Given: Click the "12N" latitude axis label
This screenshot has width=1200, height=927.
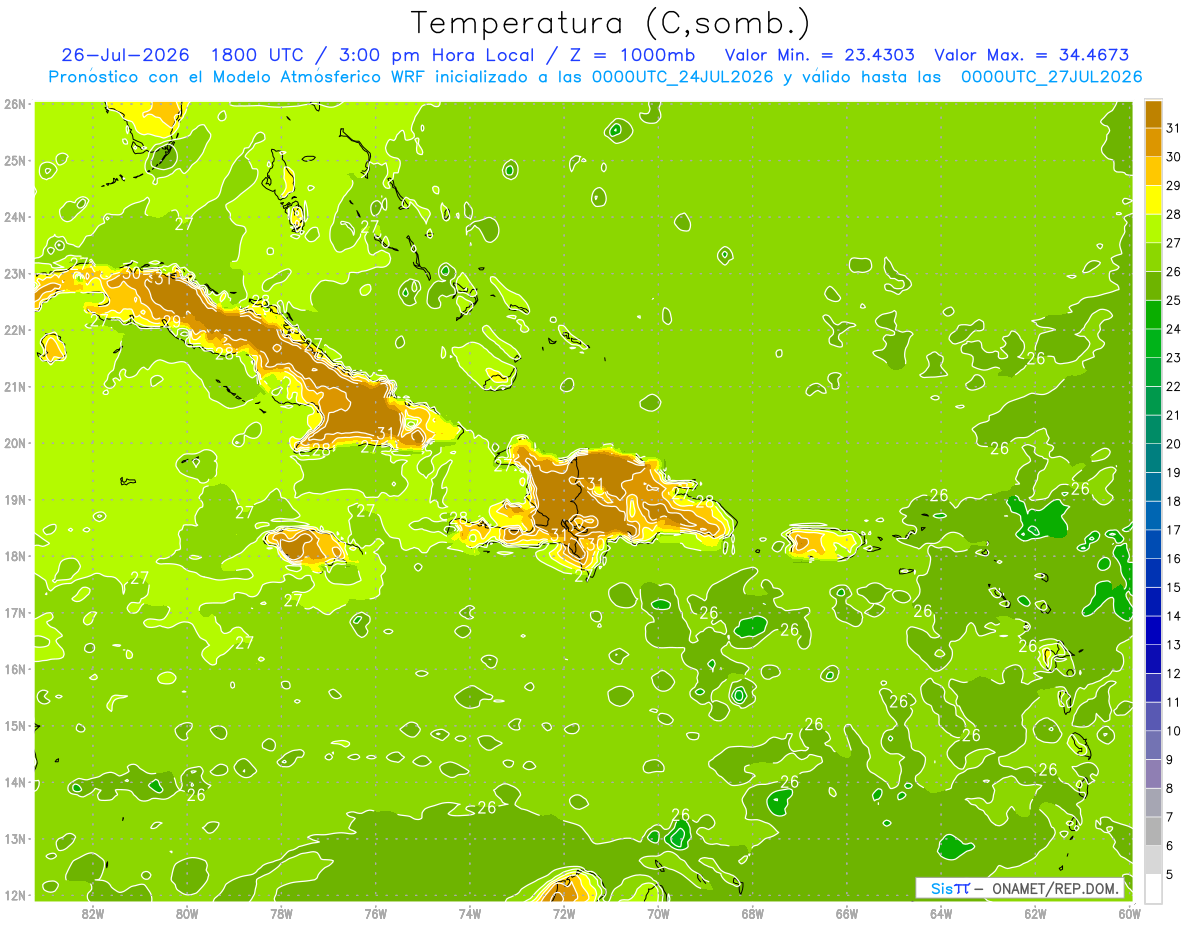Looking at the screenshot, I should tap(15, 895).
